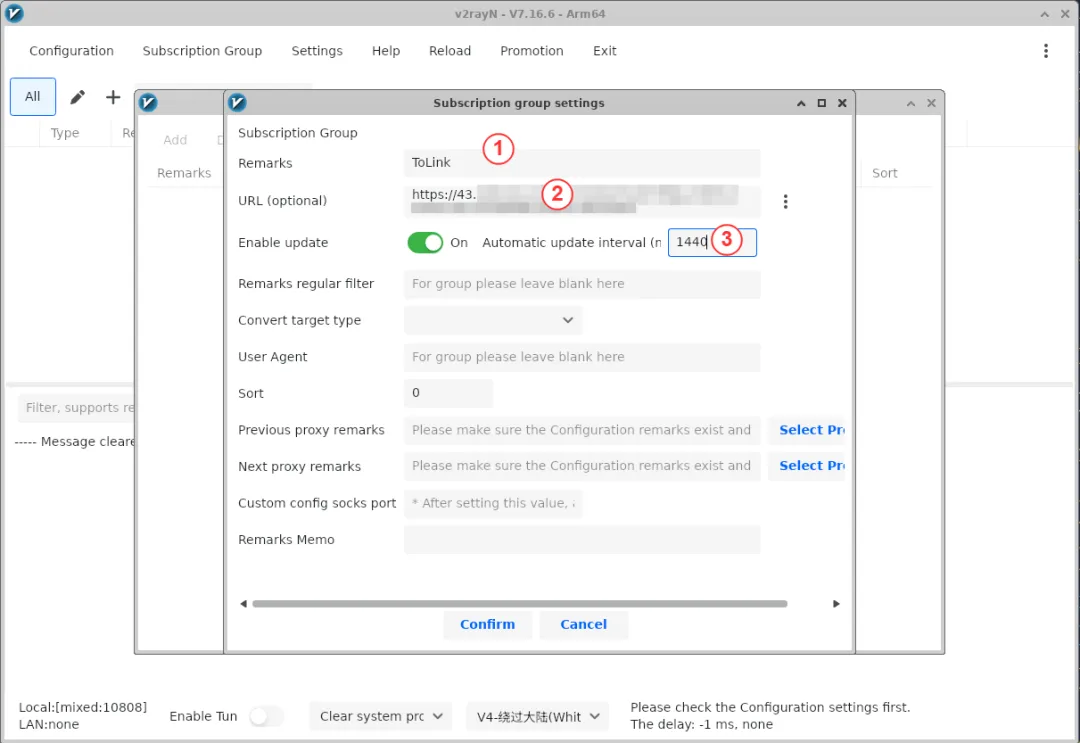This screenshot has height=743, width=1080.
Task: Open the Convert target type dropdown
Action: (493, 320)
